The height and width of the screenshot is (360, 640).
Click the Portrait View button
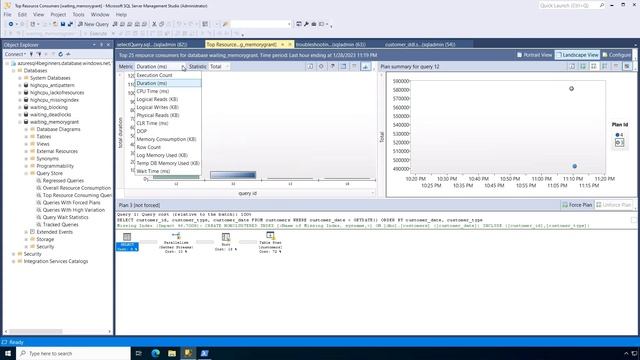click(534, 55)
